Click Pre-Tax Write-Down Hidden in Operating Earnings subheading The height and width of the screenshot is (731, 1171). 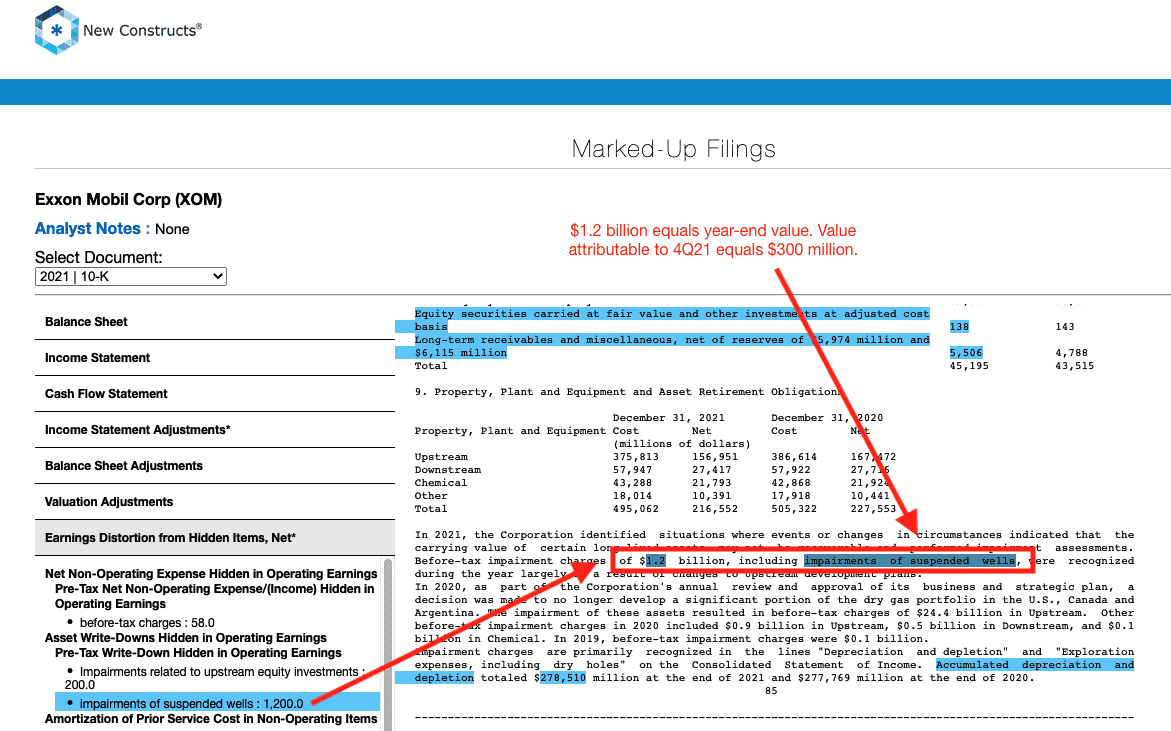(198, 653)
